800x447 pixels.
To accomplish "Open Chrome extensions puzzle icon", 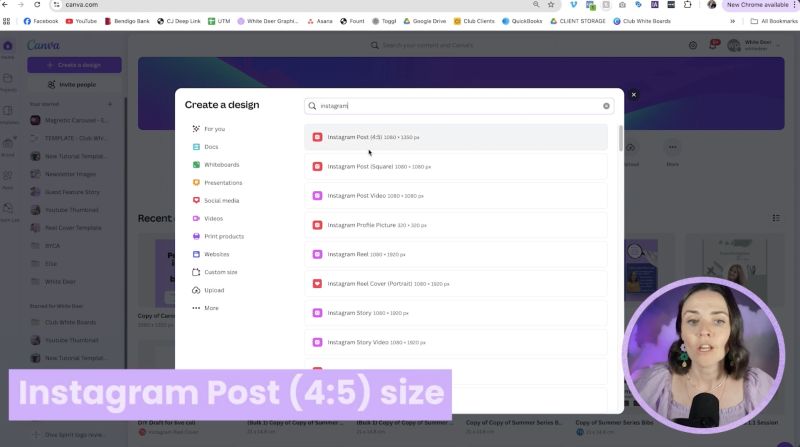I will coord(688,5).
